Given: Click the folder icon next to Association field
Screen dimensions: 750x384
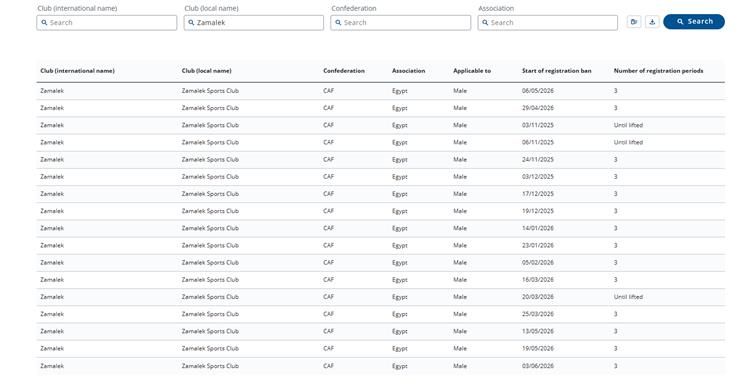Looking at the screenshot, I should point(634,22).
